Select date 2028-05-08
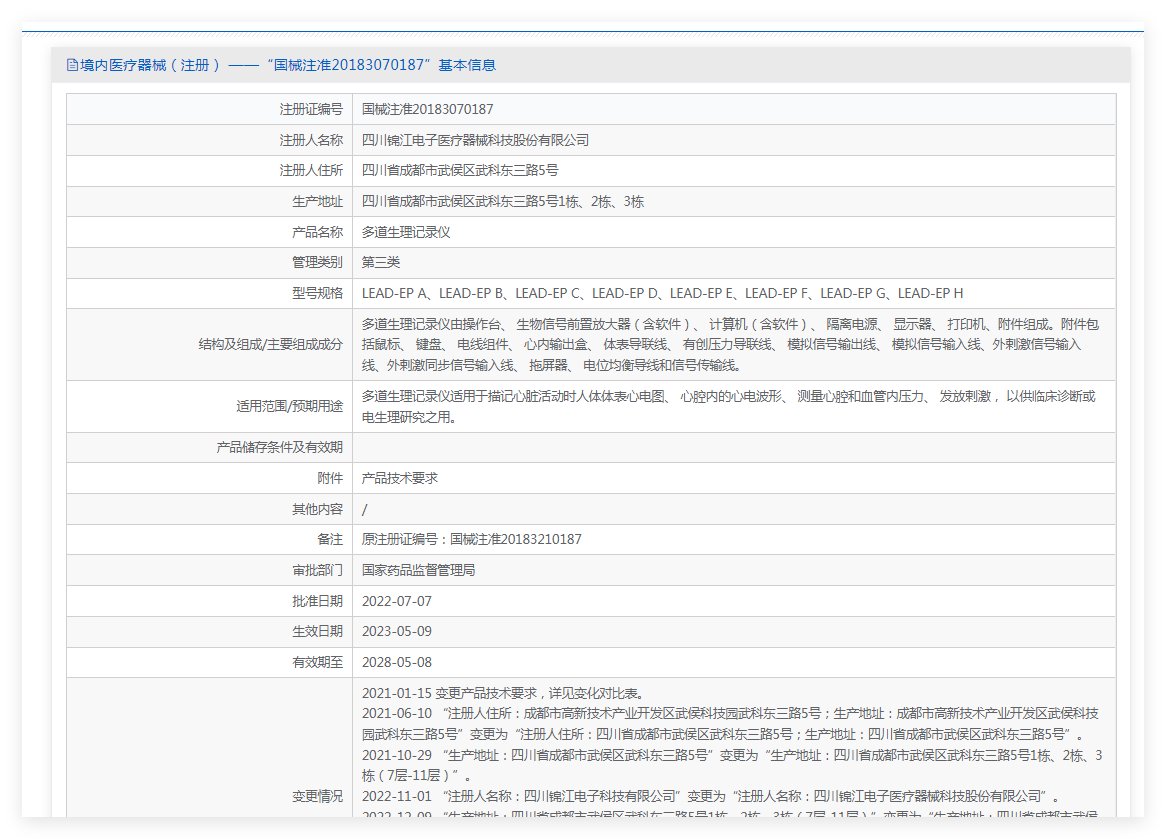1166x839 pixels. 396,663
